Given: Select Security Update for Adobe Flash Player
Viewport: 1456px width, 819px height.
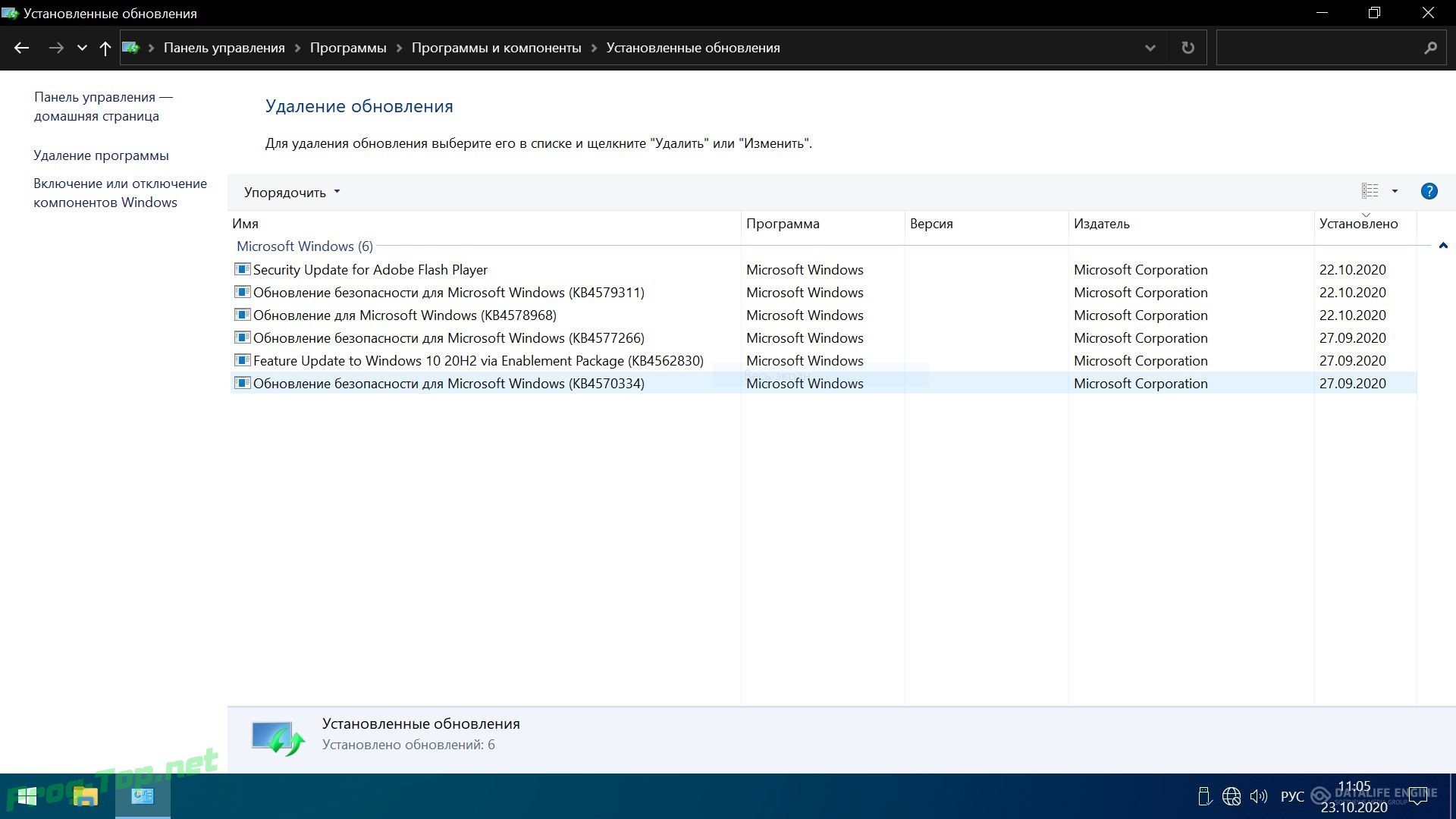Looking at the screenshot, I should pos(824,269).
